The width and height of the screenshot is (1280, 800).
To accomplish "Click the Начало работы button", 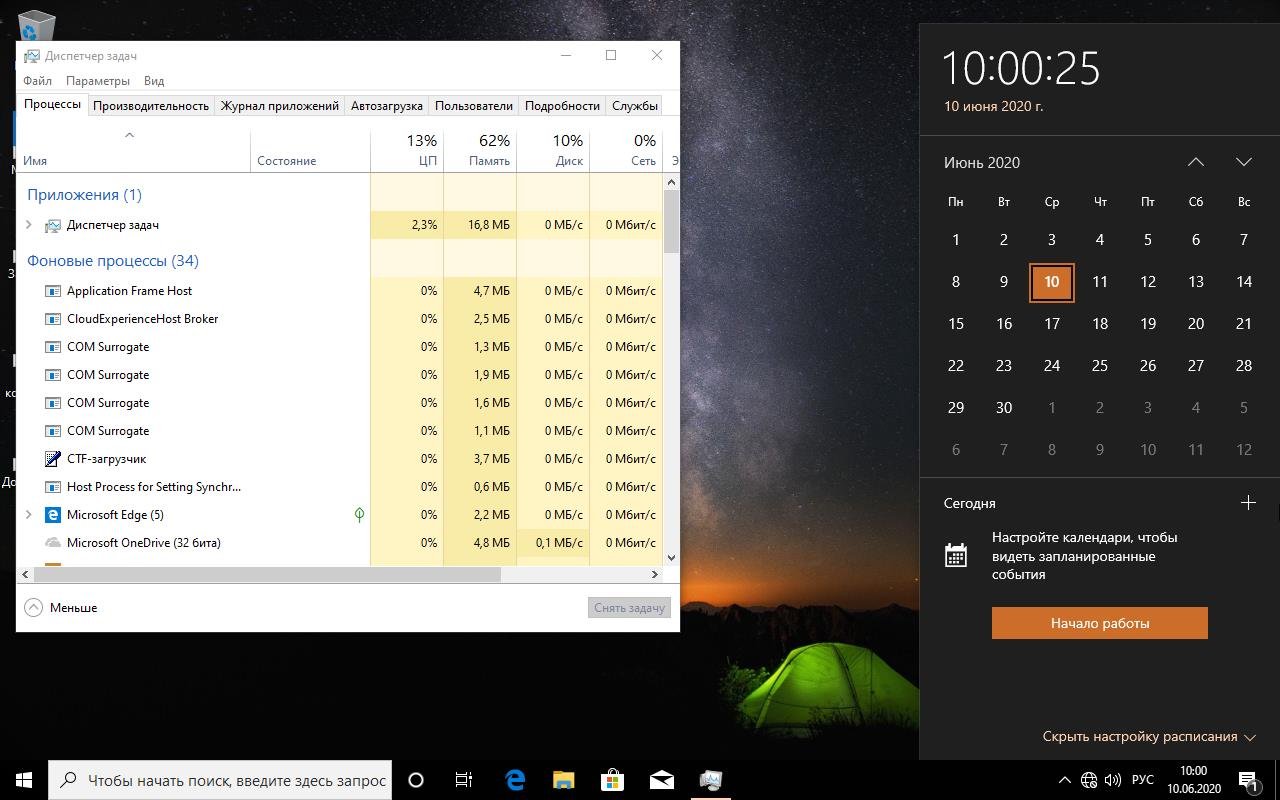I will 1099,623.
